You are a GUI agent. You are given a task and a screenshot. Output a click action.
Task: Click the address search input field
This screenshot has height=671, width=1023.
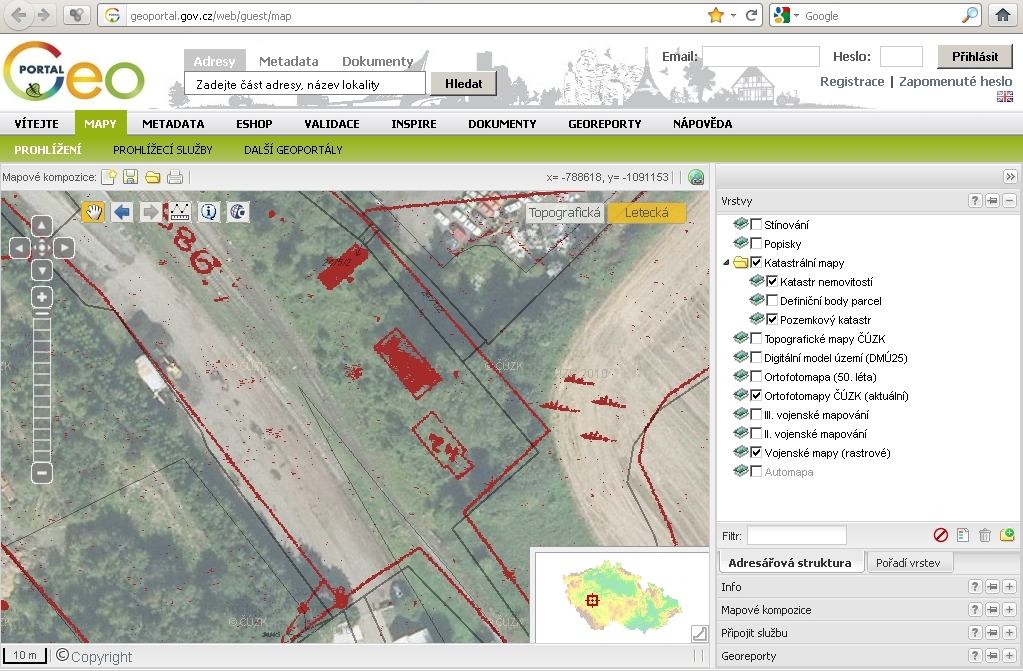pos(305,84)
